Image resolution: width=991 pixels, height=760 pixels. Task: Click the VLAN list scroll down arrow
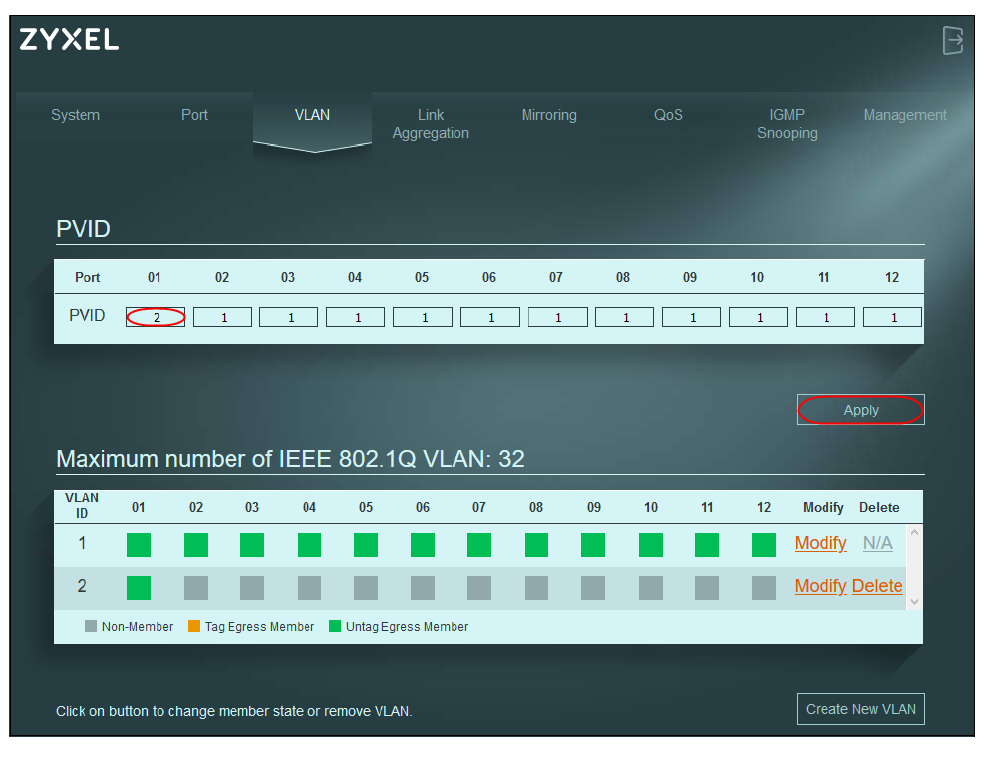click(x=915, y=602)
